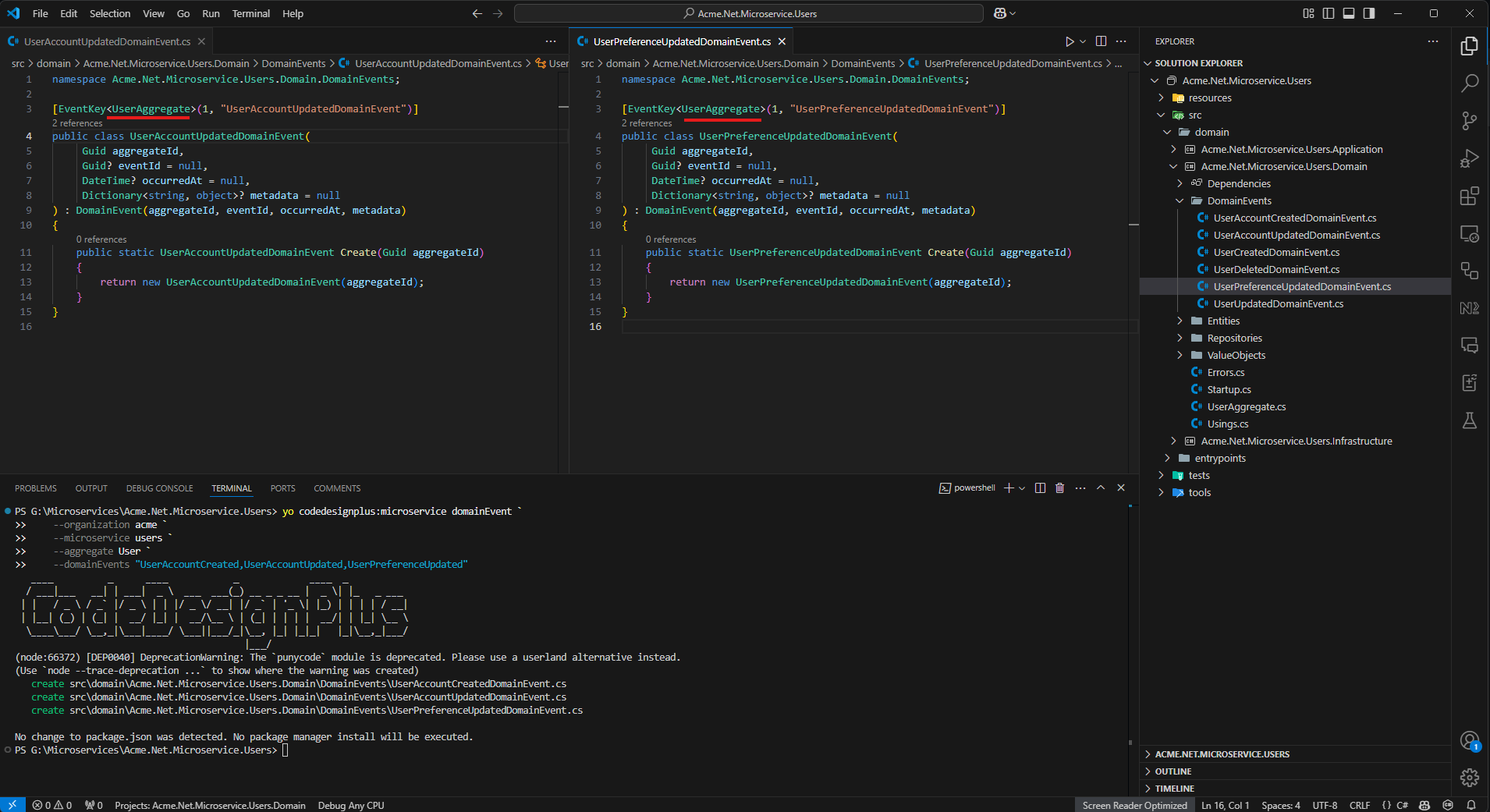Switch to the PORTS panel tab
The width and height of the screenshot is (1490, 812).
(283, 488)
